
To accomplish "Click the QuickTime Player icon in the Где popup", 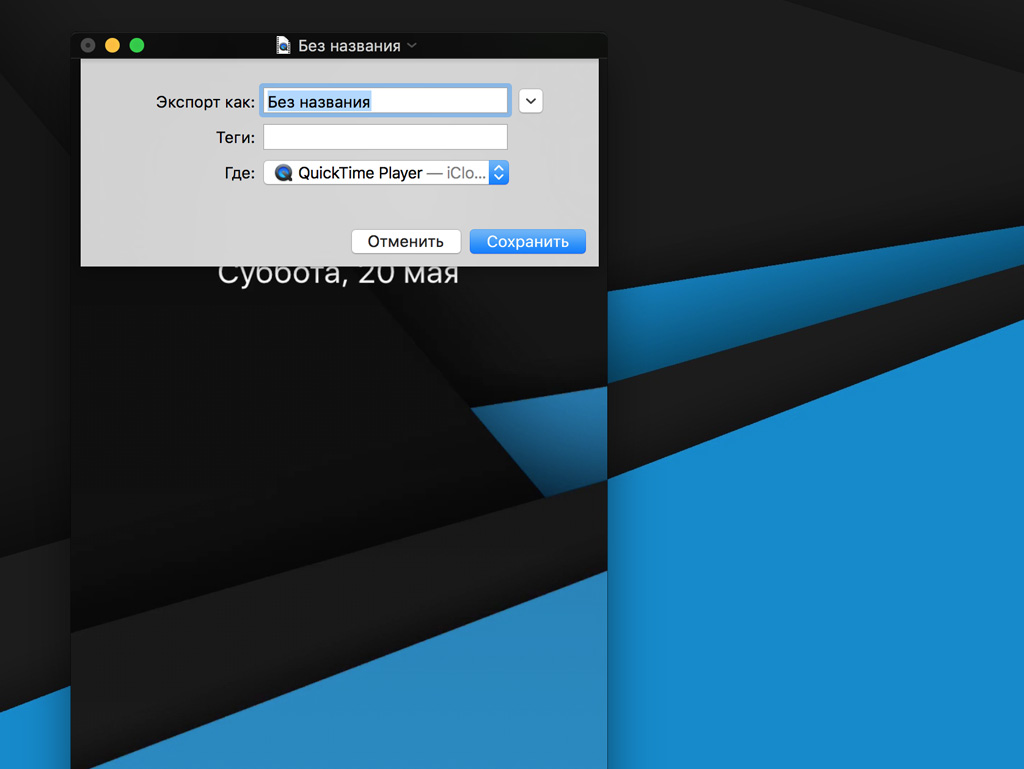I will 283,173.
